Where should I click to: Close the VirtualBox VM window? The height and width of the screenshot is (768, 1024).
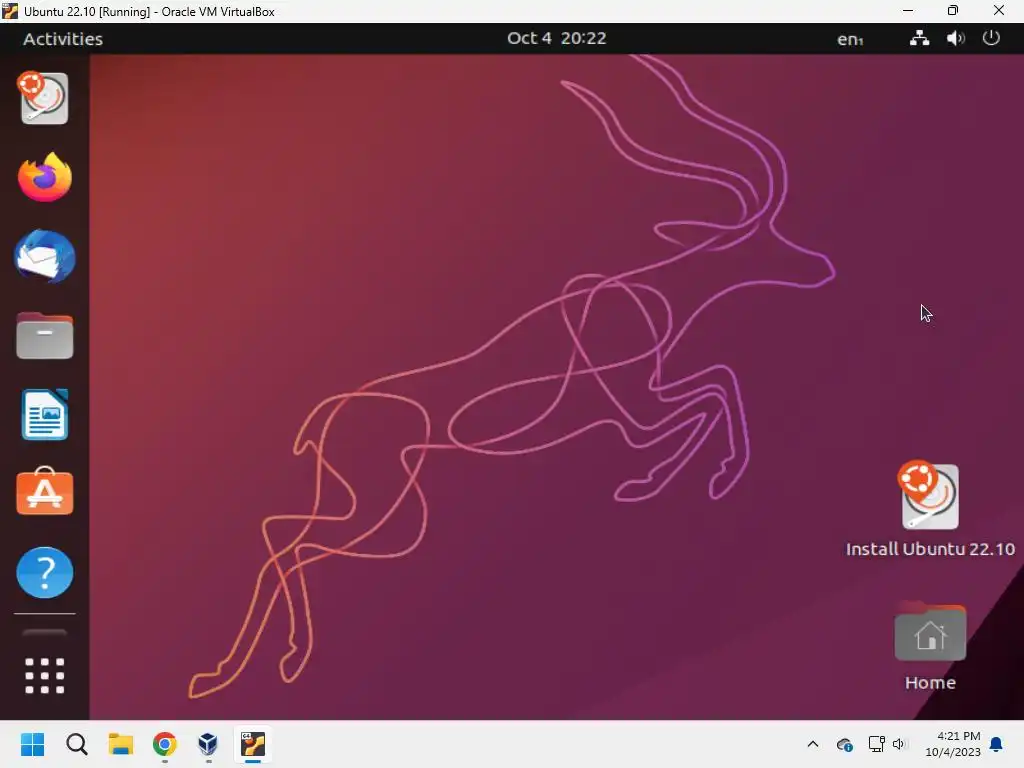[999, 11]
